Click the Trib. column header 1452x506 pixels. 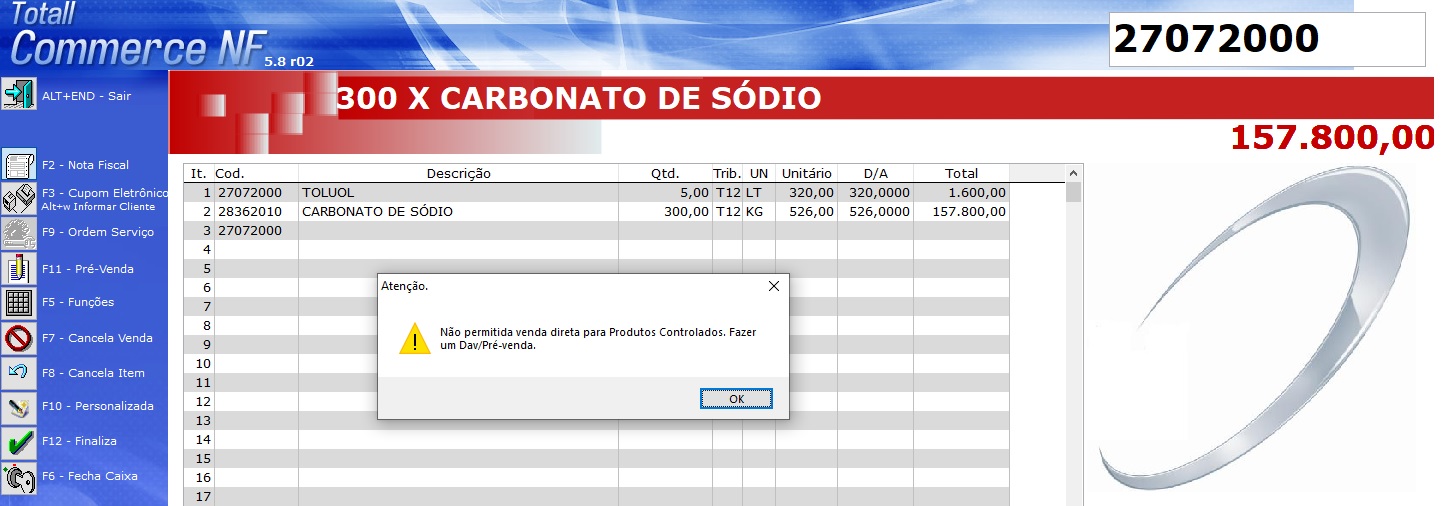[x=727, y=173]
